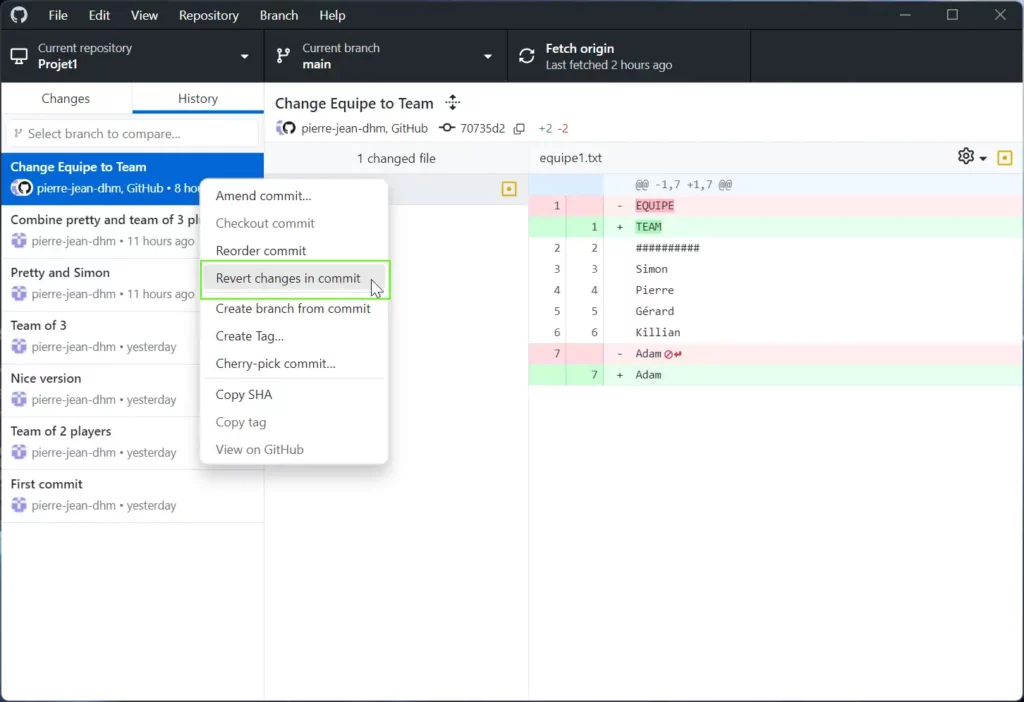
Task: Click the Gérard line in the diff
Action: 776,311
